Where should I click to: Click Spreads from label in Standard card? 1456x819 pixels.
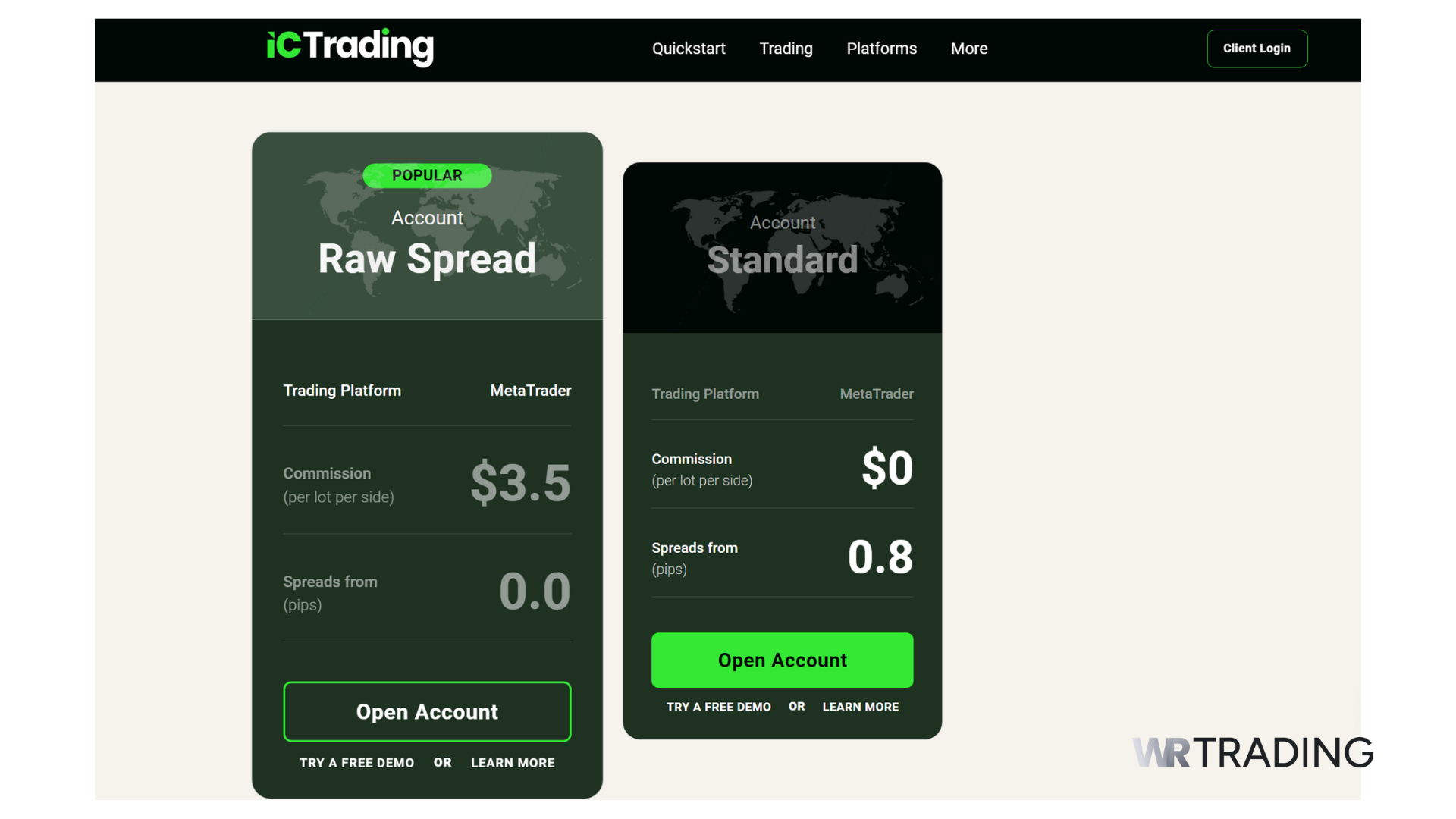pyautogui.click(x=695, y=548)
